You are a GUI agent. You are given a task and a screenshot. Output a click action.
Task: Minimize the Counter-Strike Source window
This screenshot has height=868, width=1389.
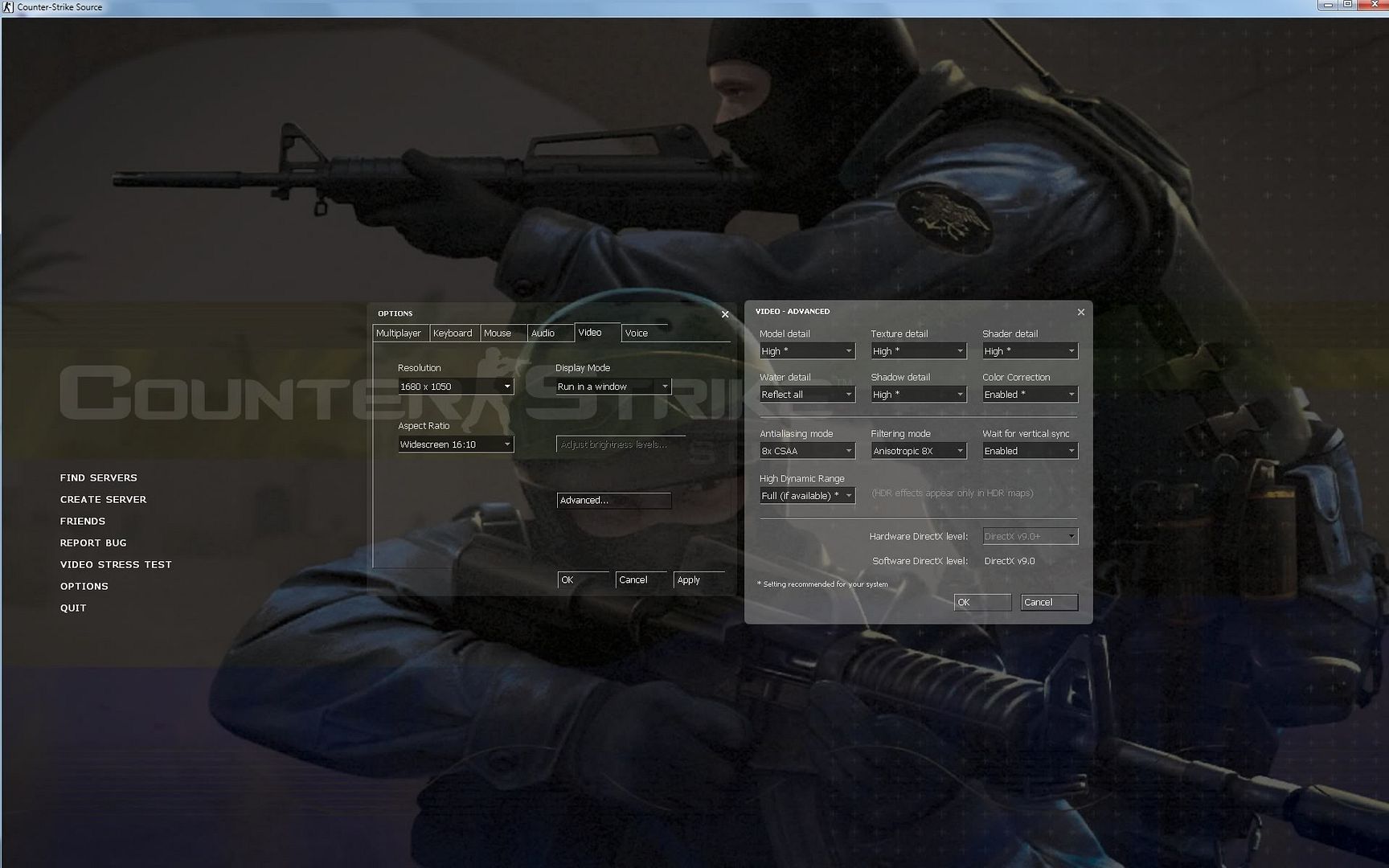1328,5
